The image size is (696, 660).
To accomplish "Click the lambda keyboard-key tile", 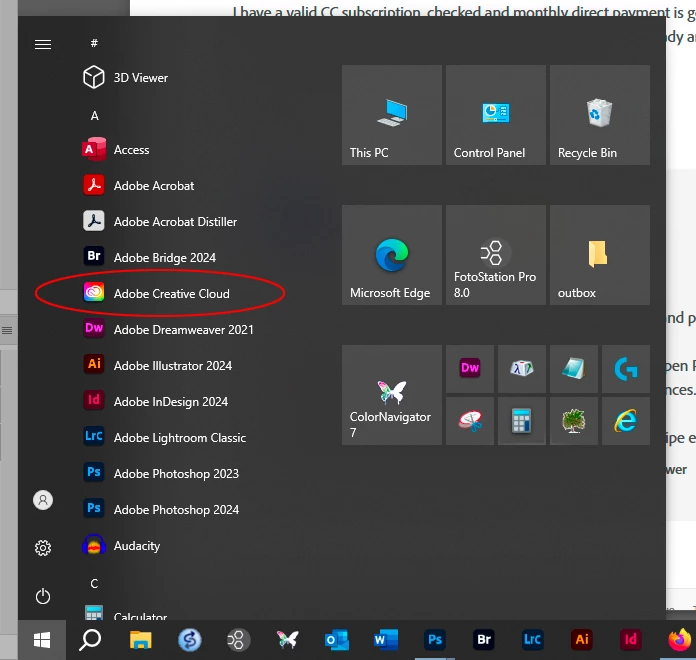I will pos(522,369).
